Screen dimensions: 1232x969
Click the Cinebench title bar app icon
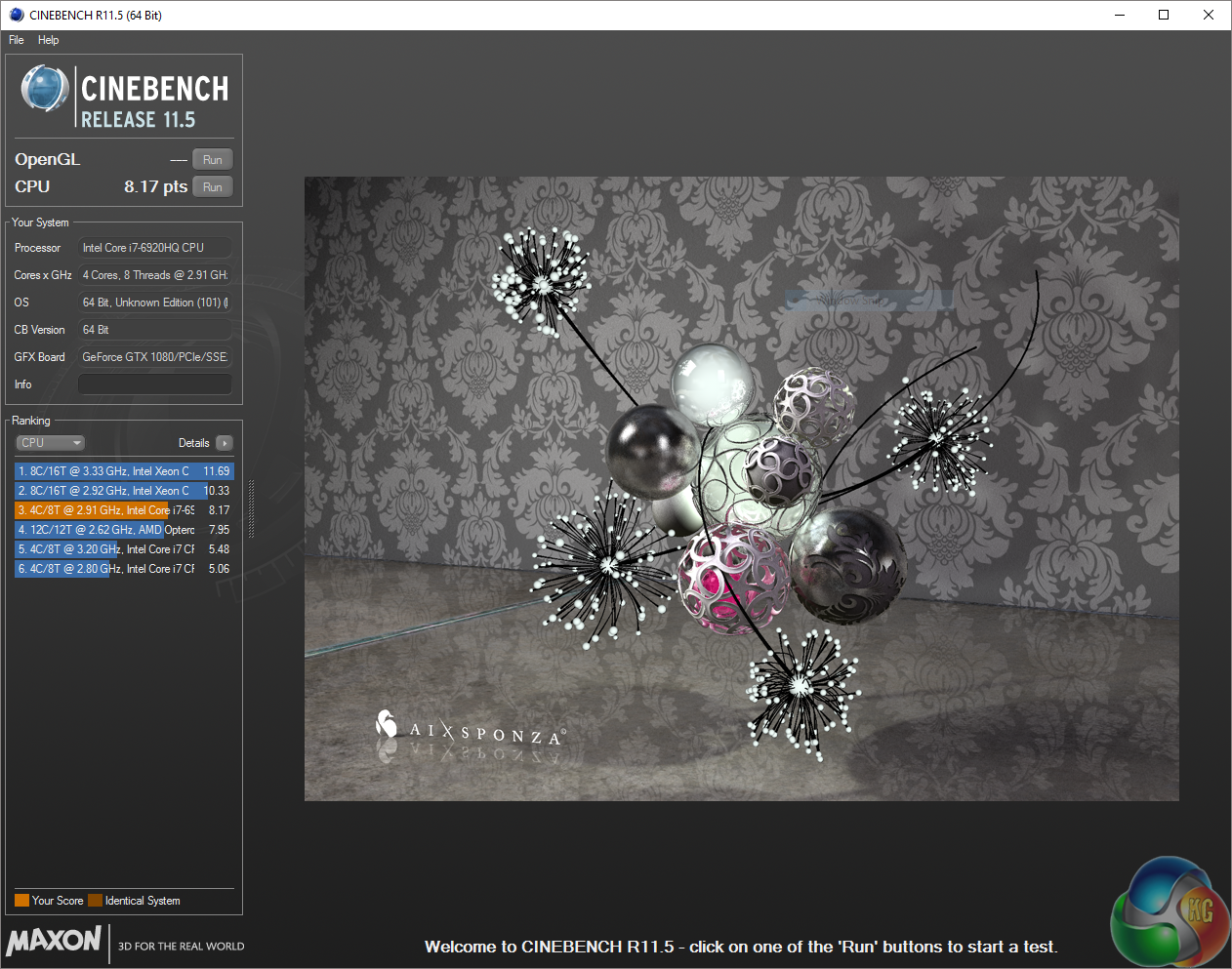click(x=17, y=15)
